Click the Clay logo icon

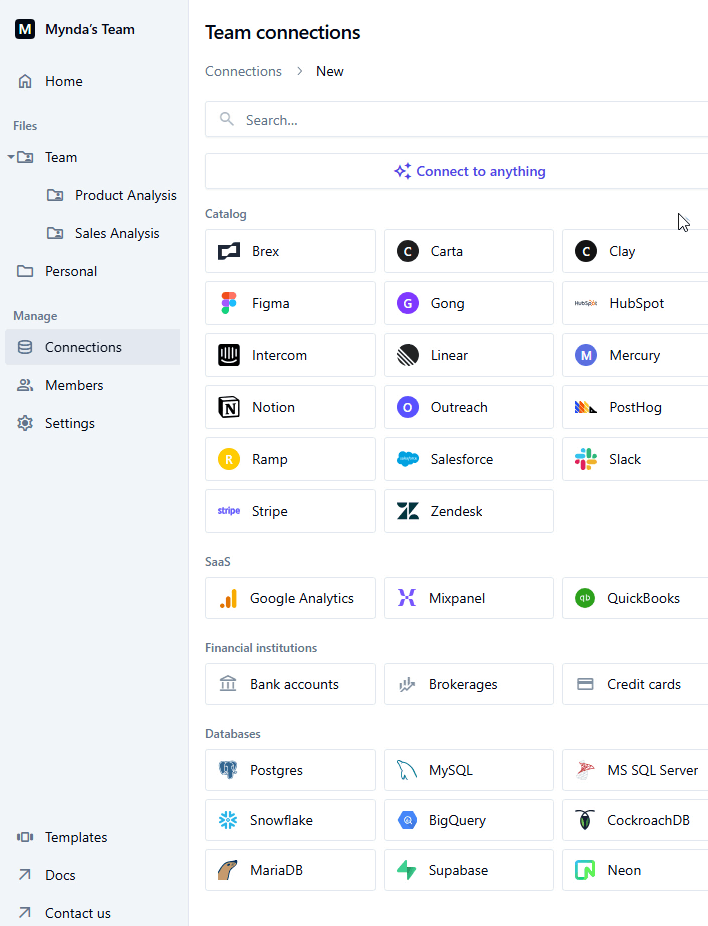(586, 252)
